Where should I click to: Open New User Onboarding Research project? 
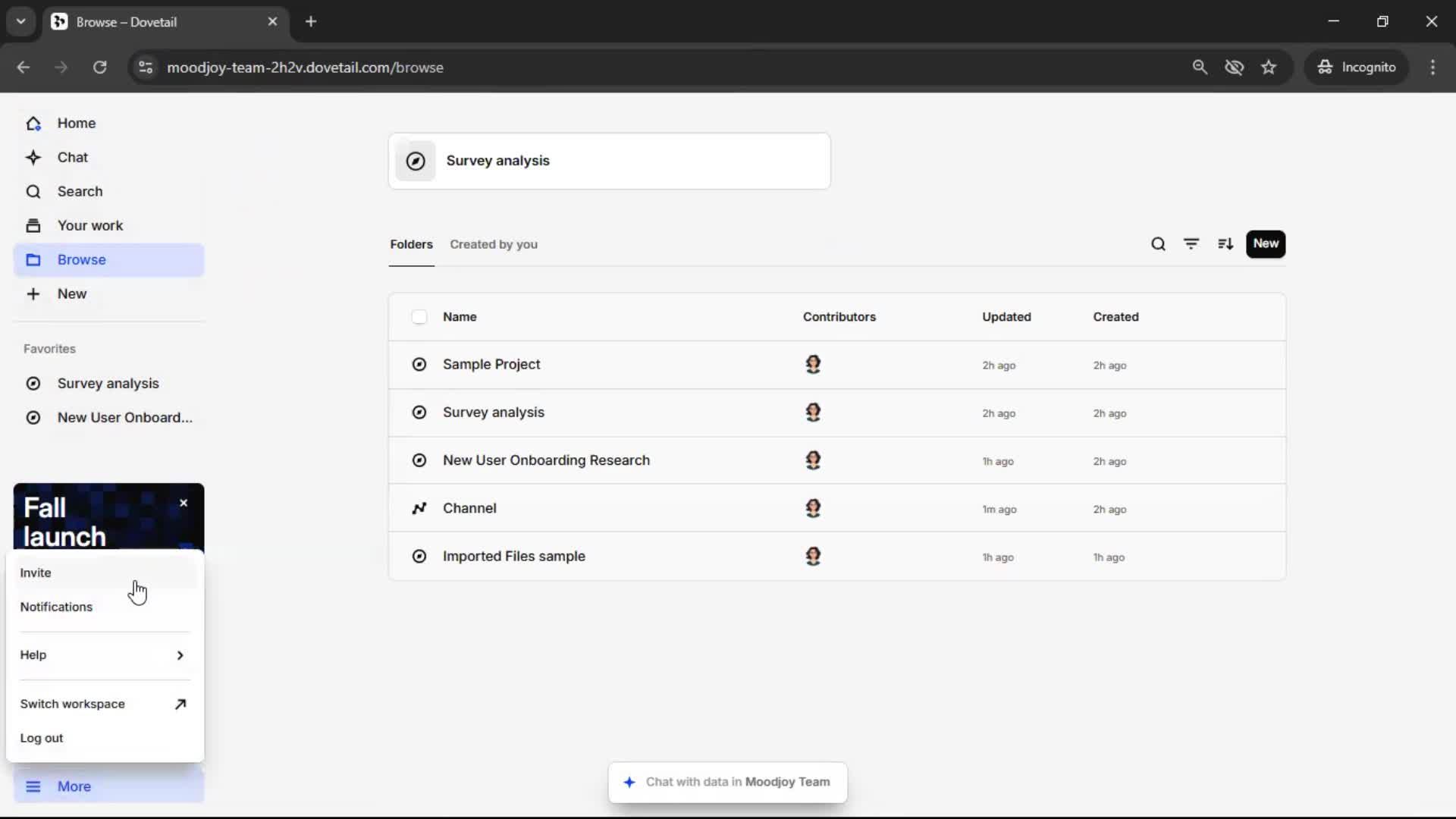click(546, 460)
